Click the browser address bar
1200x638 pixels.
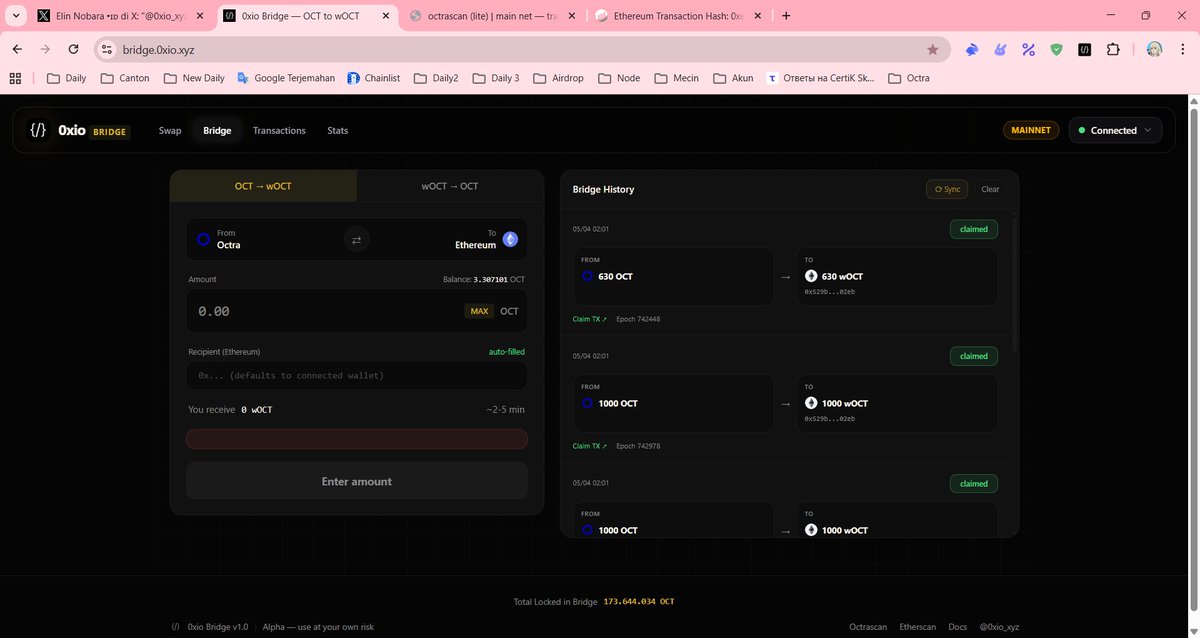pos(521,49)
